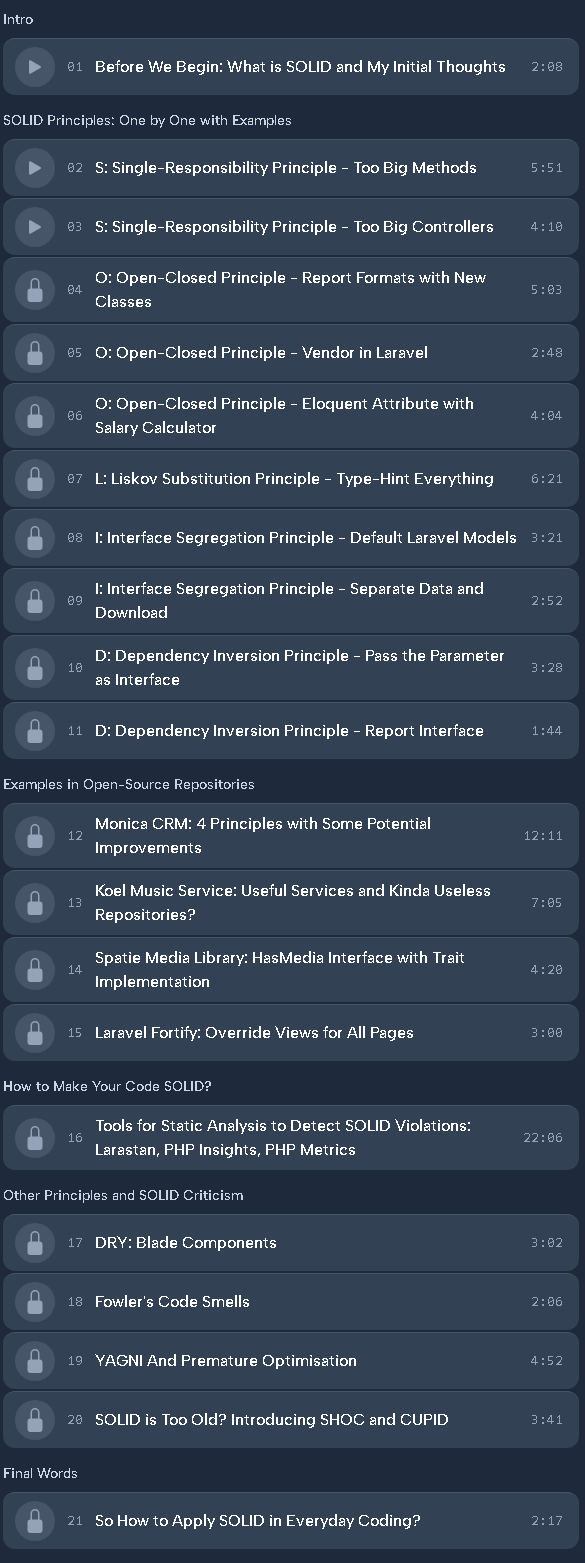Click lock icon for Report Formats with New Classes
The width and height of the screenshot is (585, 1563).
click(x=34, y=290)
